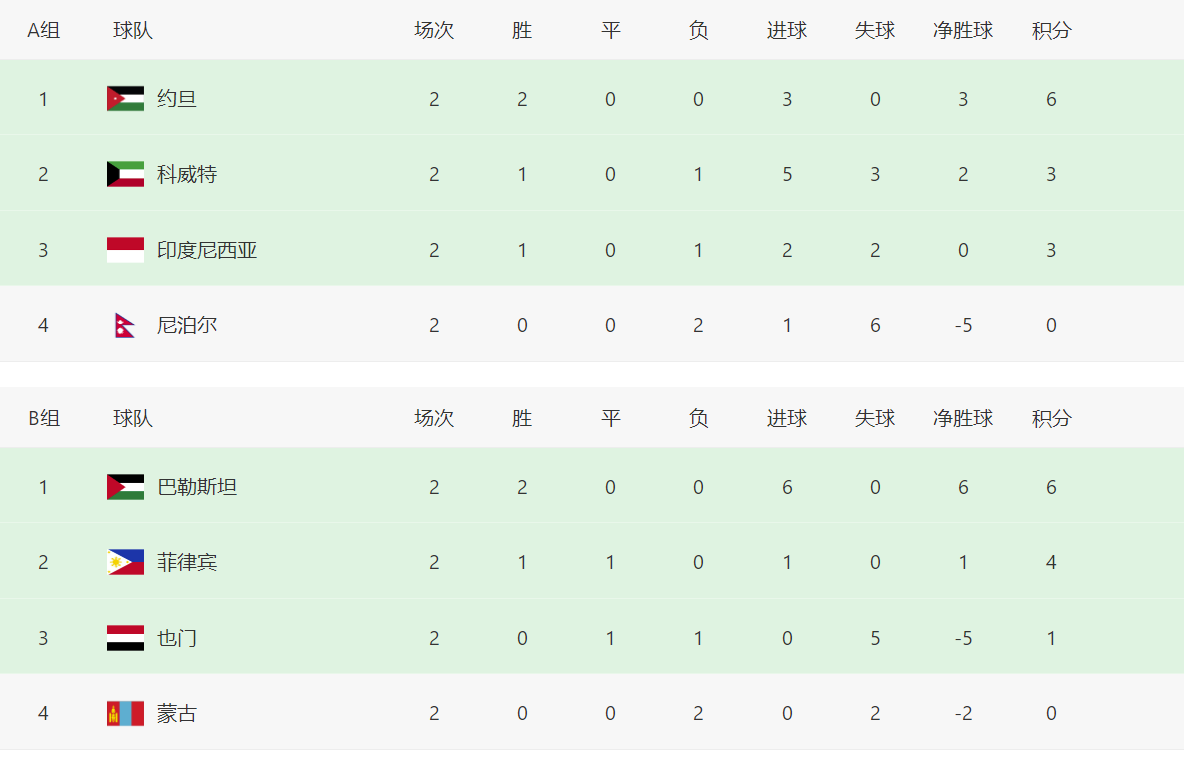Click the Indonesia flag icon

point(125,250)
